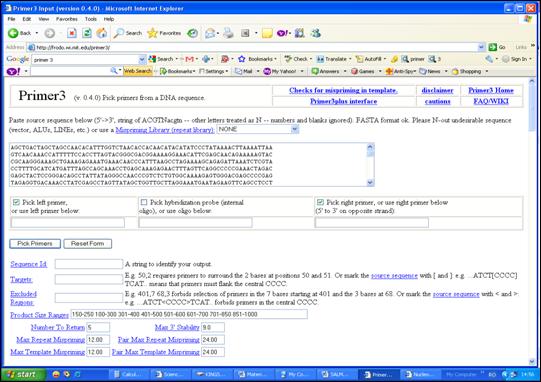Open address bar dropdown arrow
Viewport: 541px width, 382px height.
click(x=481, y=47)
